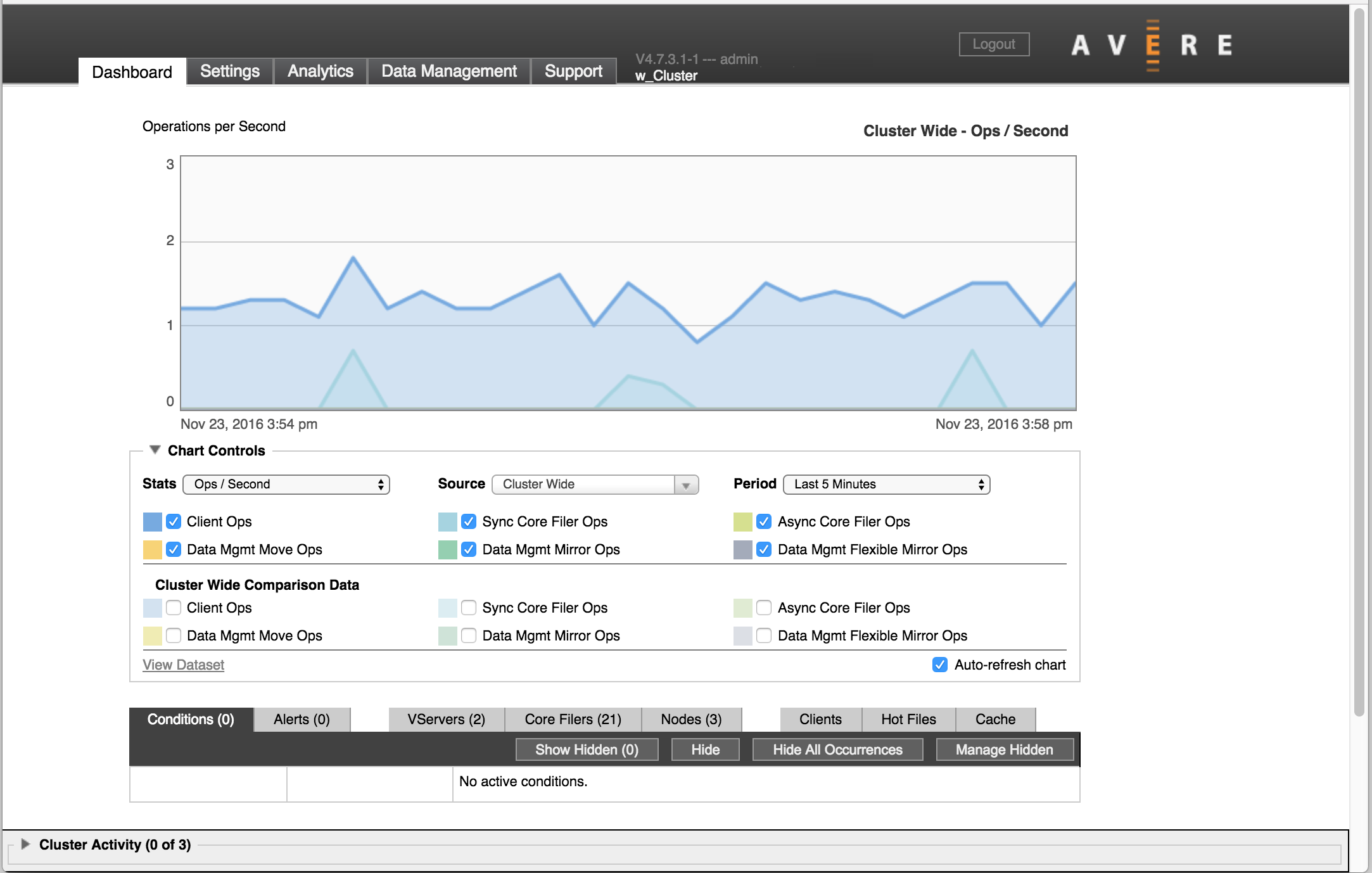Collapse the Chart Controls section

(155, 450)
